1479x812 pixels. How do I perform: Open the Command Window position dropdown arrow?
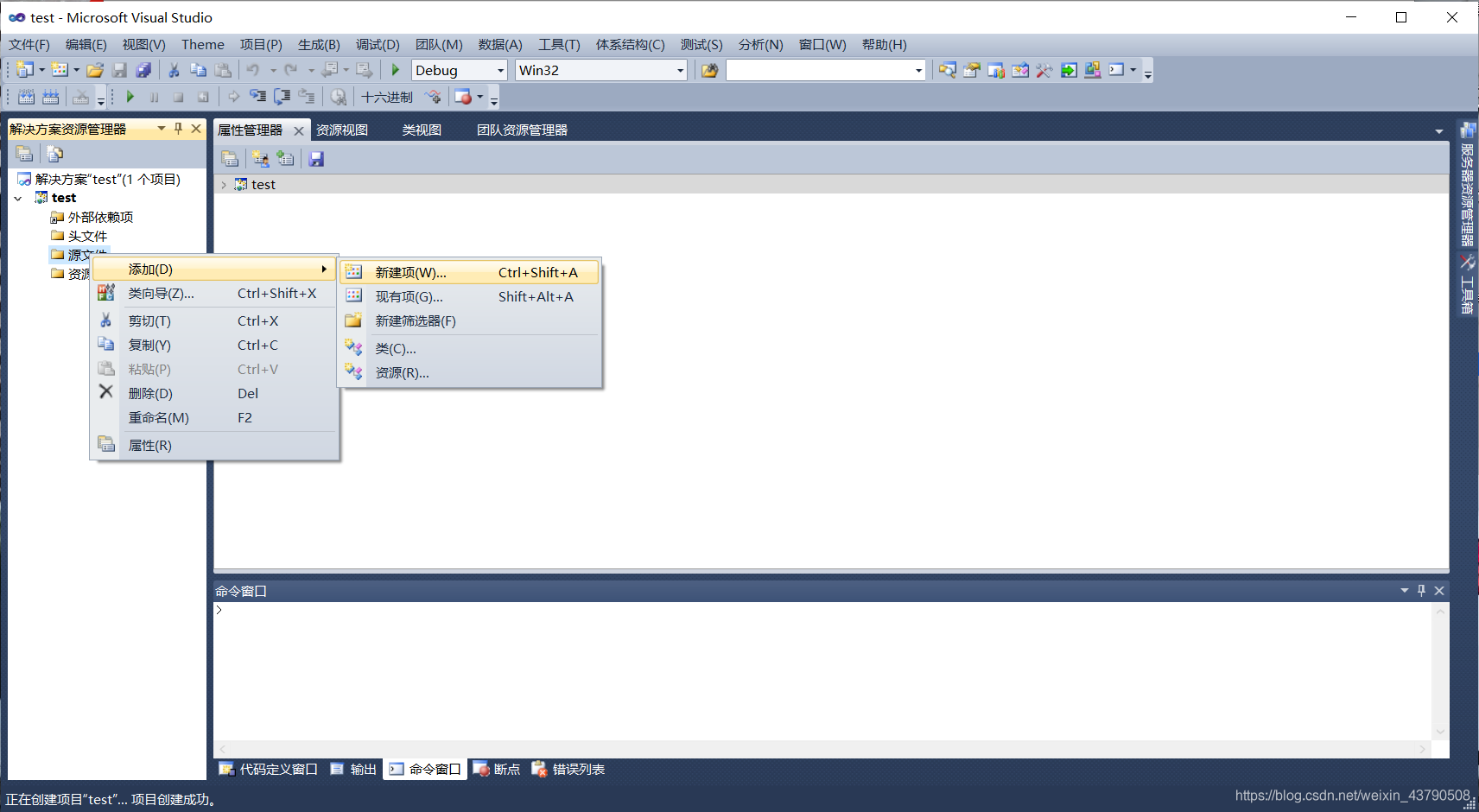[x=1404, y=591]
